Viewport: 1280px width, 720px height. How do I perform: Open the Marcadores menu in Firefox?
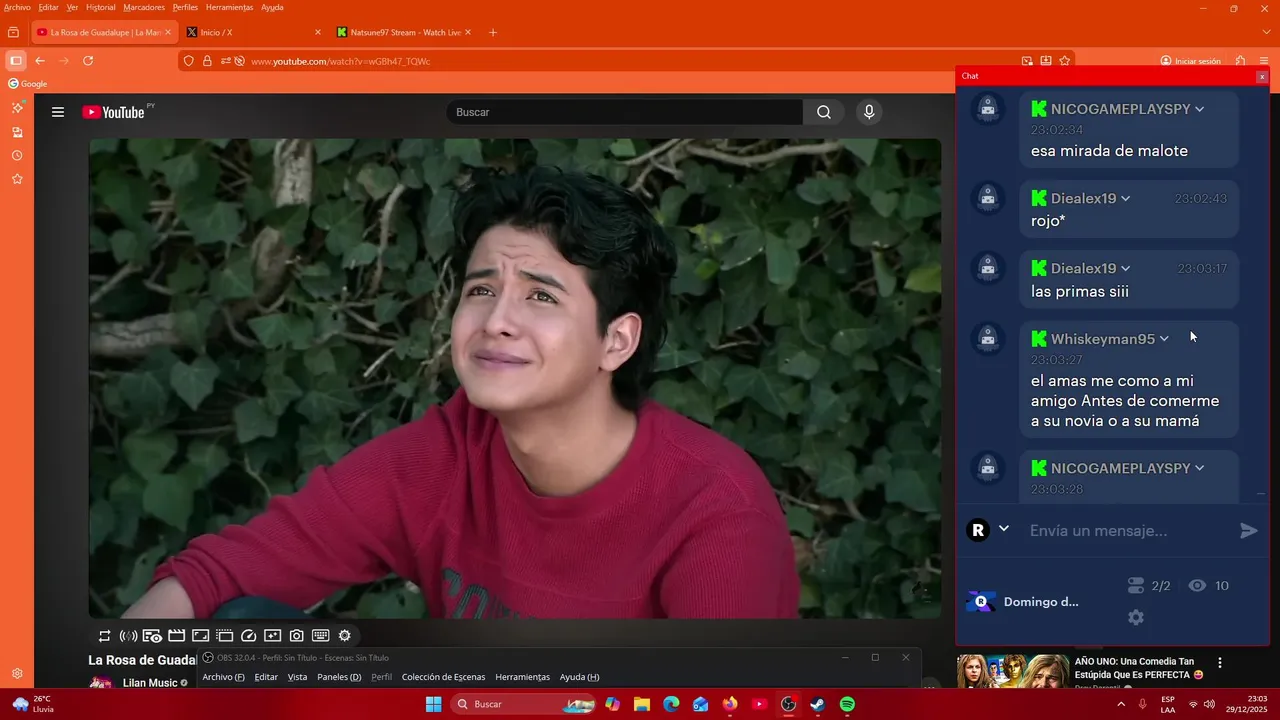click(144, 7)
